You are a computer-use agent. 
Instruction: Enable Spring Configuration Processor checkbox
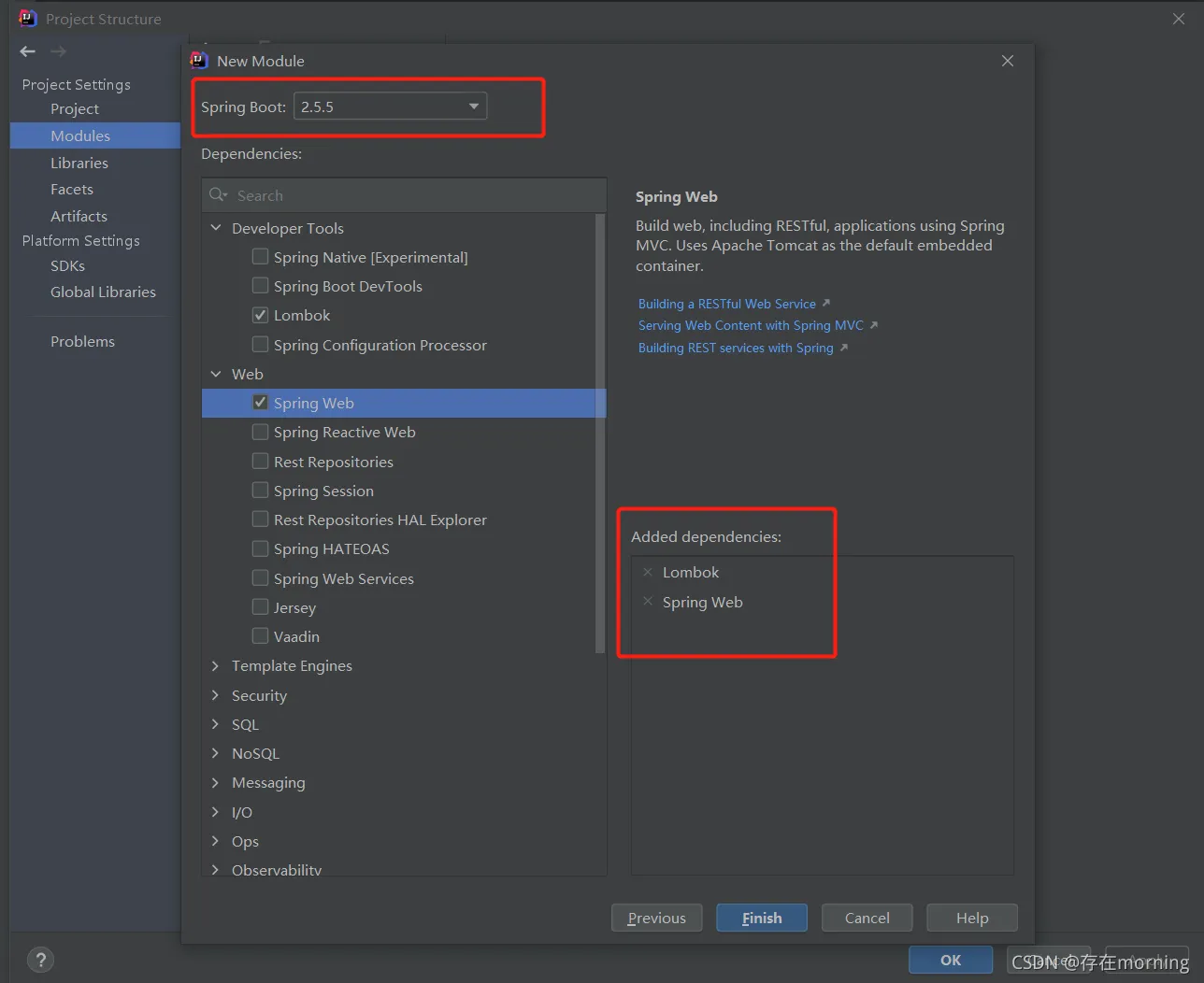pyautogui.click(x=261, y=345)
